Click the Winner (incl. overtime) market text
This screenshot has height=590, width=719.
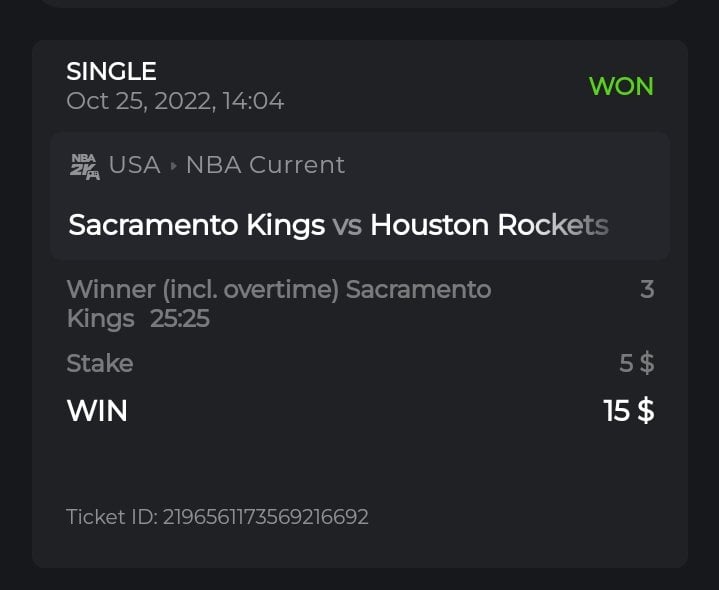204,290
